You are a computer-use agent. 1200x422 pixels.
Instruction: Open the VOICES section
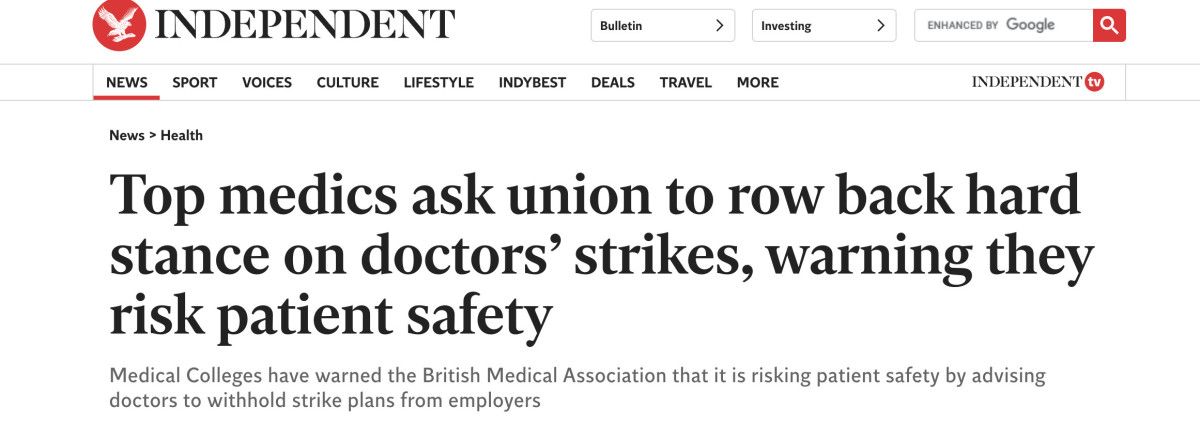coord(267,83)
